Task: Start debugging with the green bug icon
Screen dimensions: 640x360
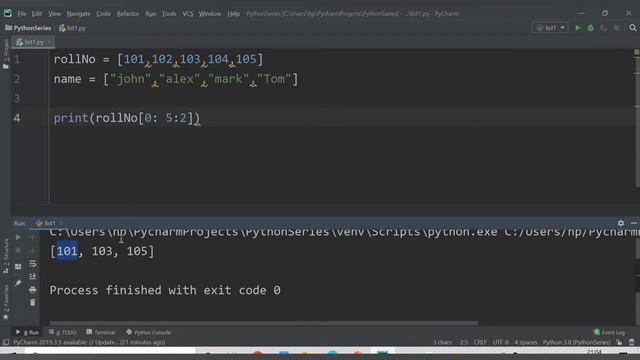Action: pyautogui.click(x=591, y=28)
